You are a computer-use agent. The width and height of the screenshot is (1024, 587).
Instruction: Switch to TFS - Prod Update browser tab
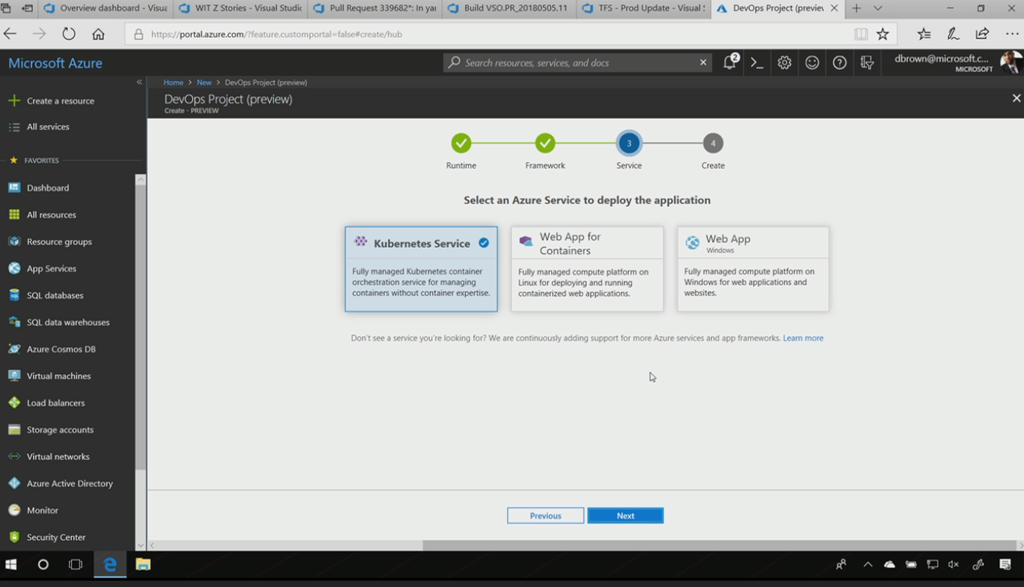pyautogui.click(x=644, y=8)
